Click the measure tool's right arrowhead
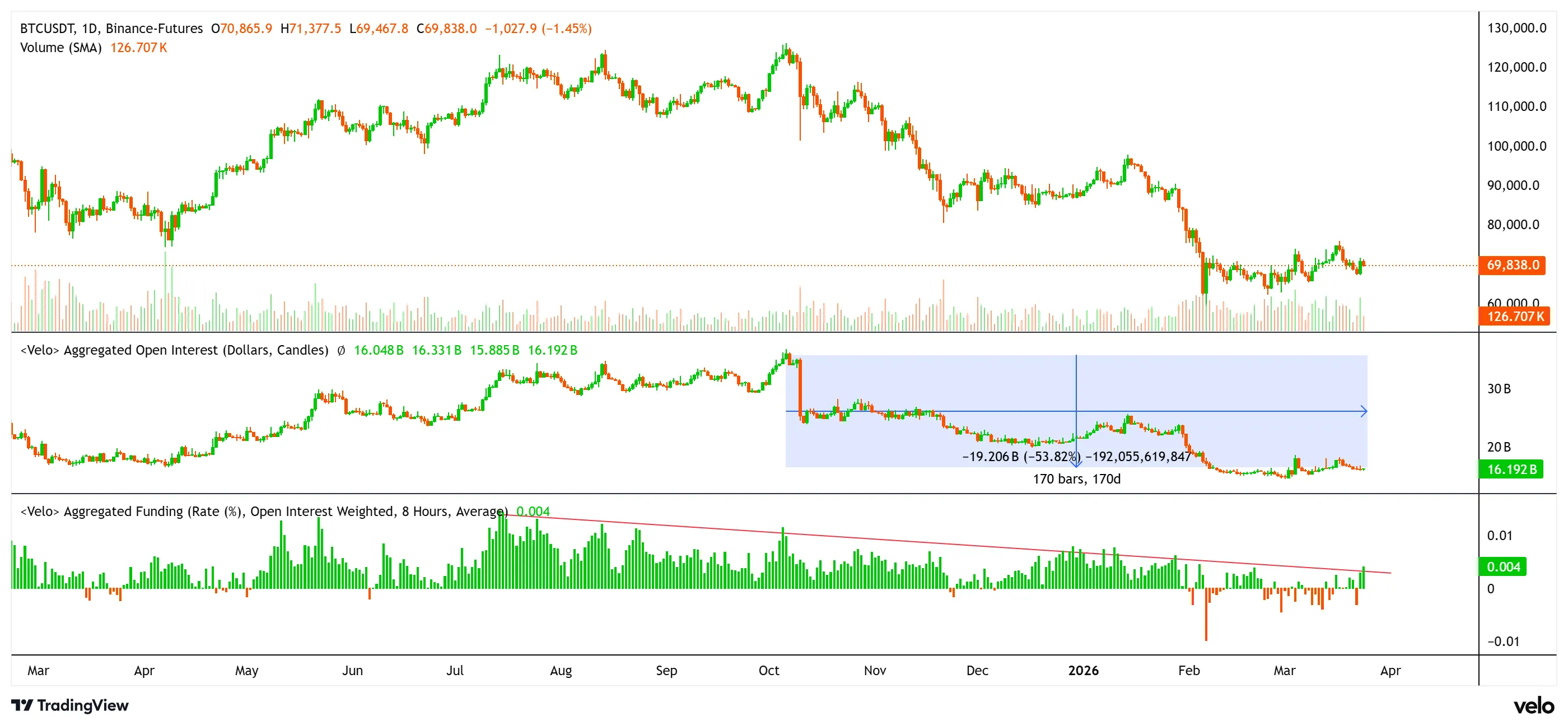The height and width of the screenshot is (725, 1568). coord(1364,412)
